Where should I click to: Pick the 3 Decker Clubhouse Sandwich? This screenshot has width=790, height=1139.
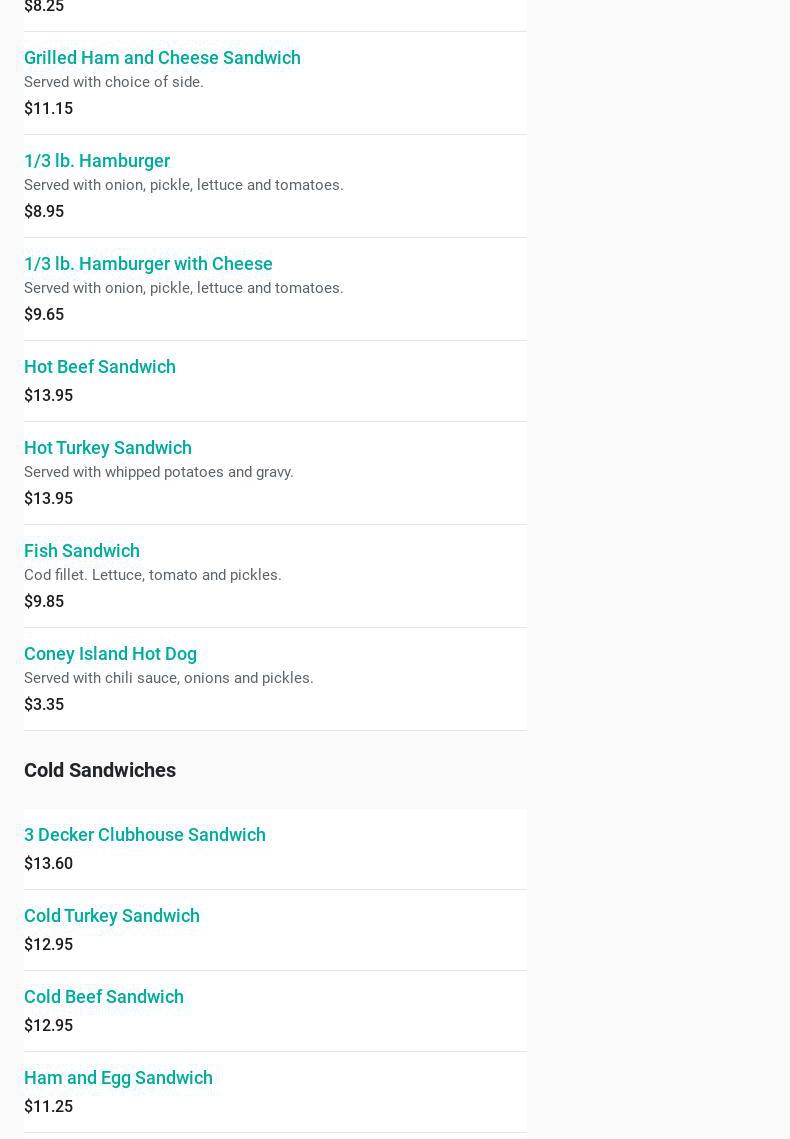pos(145,835)
